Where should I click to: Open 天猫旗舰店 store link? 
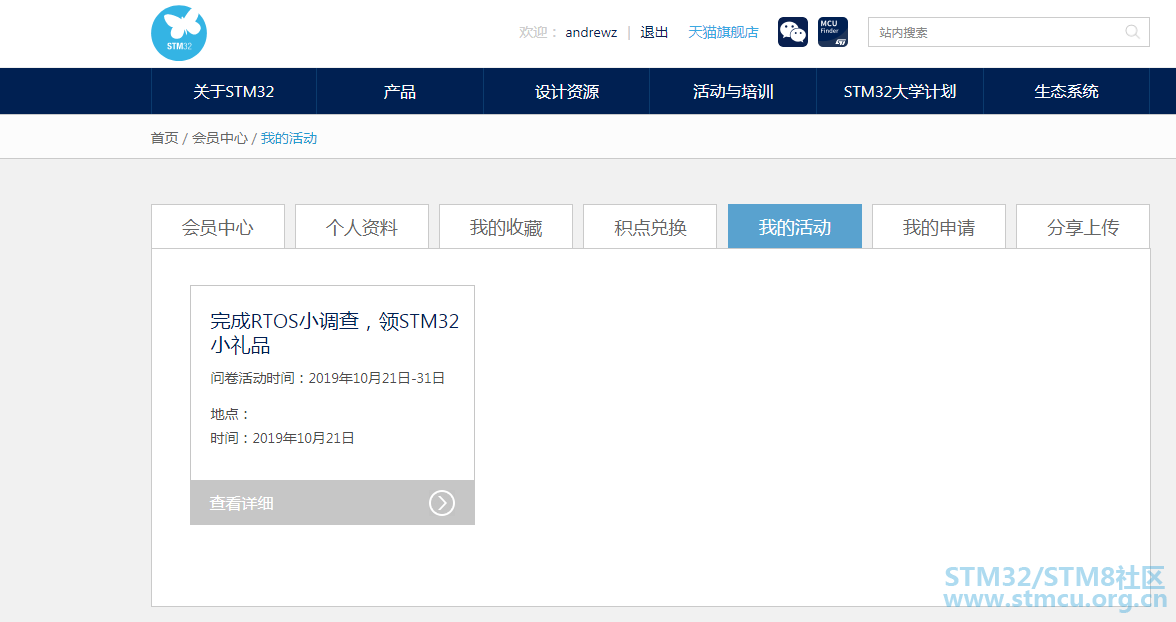(723, 32)
